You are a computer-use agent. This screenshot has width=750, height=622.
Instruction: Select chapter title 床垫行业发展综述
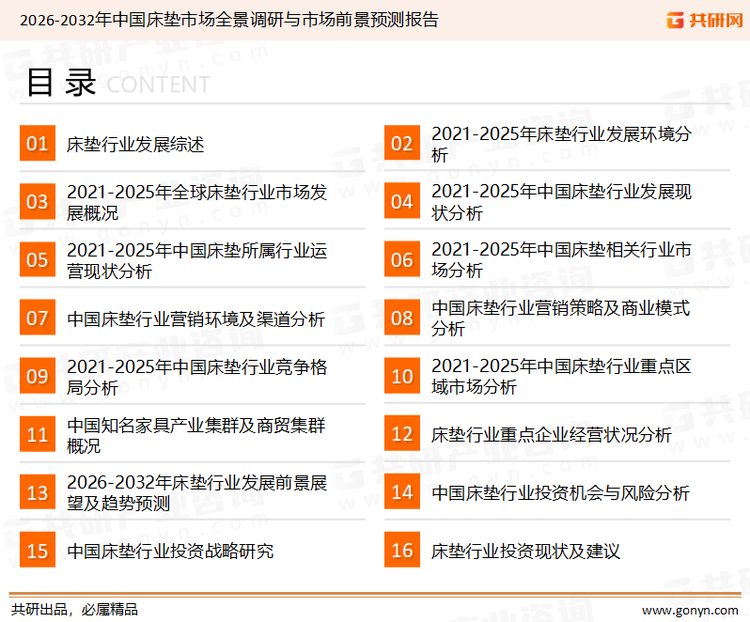pos(135,144)
